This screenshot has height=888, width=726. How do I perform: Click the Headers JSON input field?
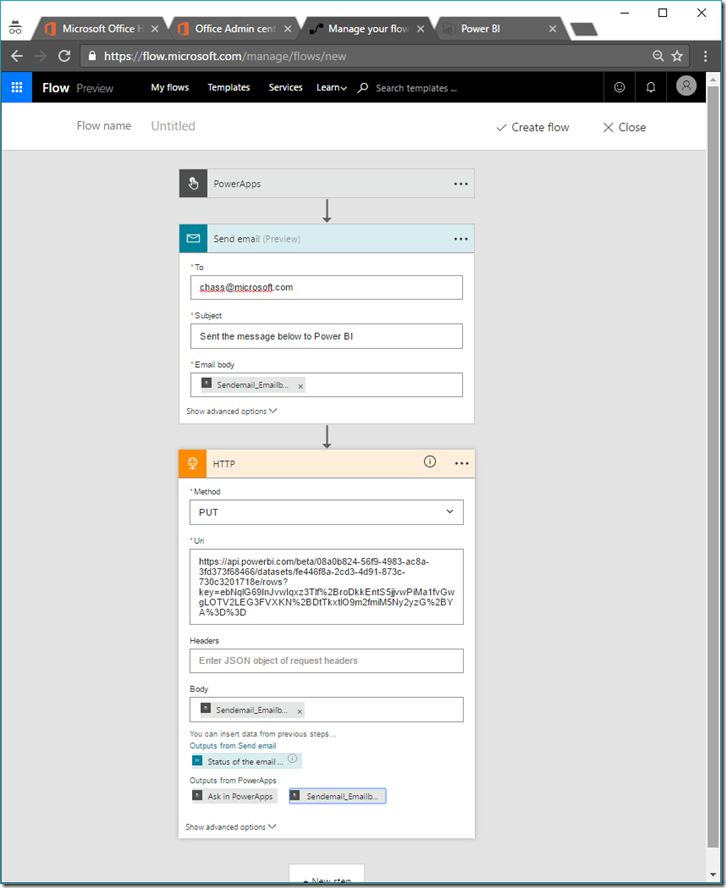click(326, 661)
